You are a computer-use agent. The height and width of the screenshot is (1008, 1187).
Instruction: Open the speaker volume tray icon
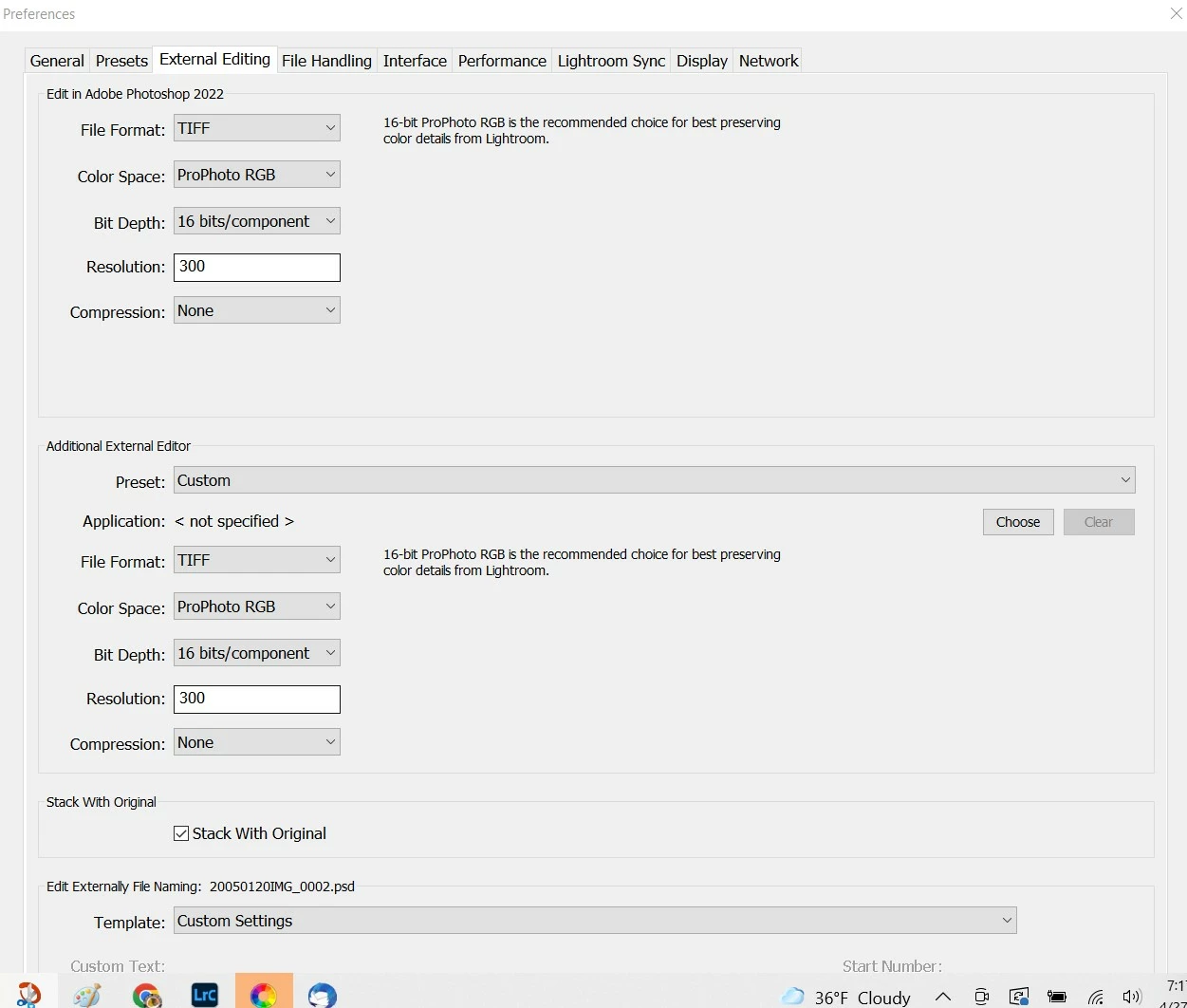(x=1131, y=997)
